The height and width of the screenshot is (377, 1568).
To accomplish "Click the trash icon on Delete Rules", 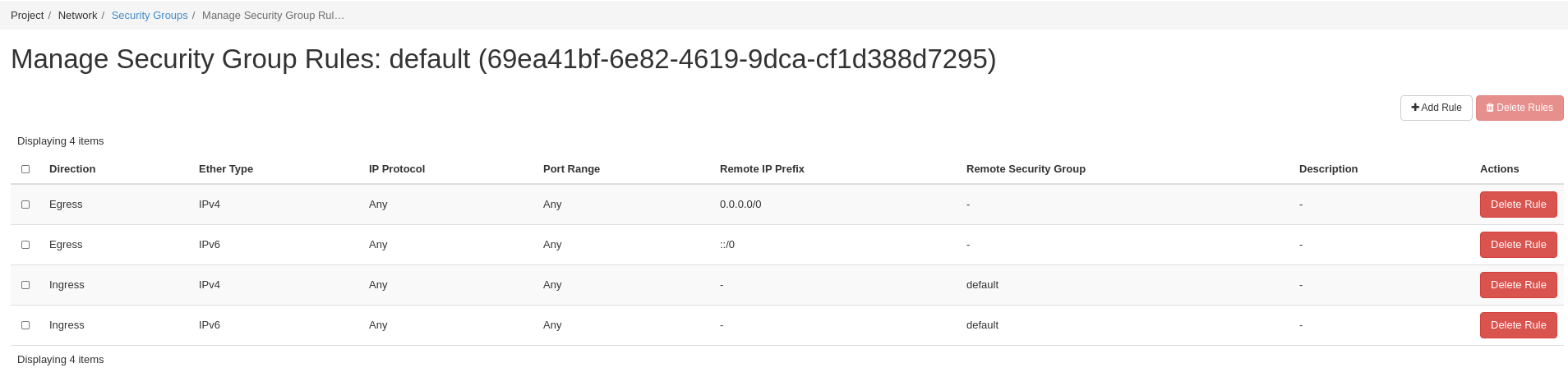I will point(1490,108).
